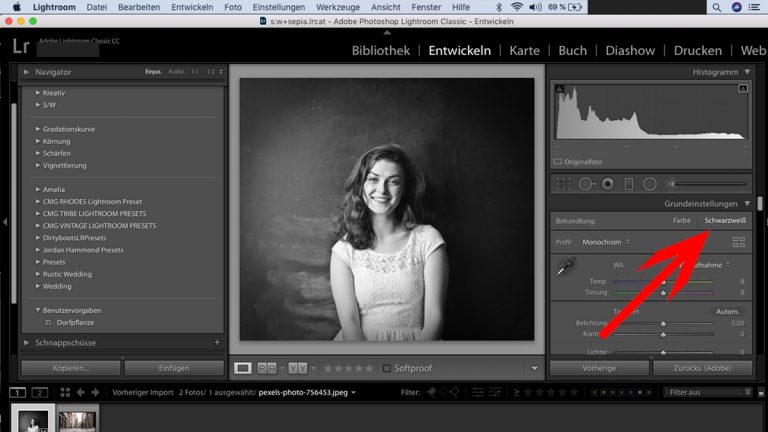
Task: Select the second filmstrip thumbnail
Action: tap(77, 421)
